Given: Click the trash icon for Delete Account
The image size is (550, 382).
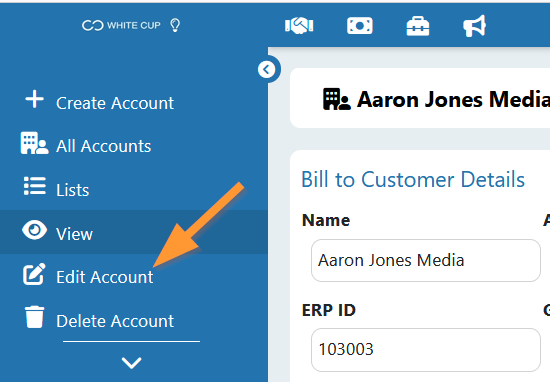Looking at the screenshot, I should tap(34, 317).
